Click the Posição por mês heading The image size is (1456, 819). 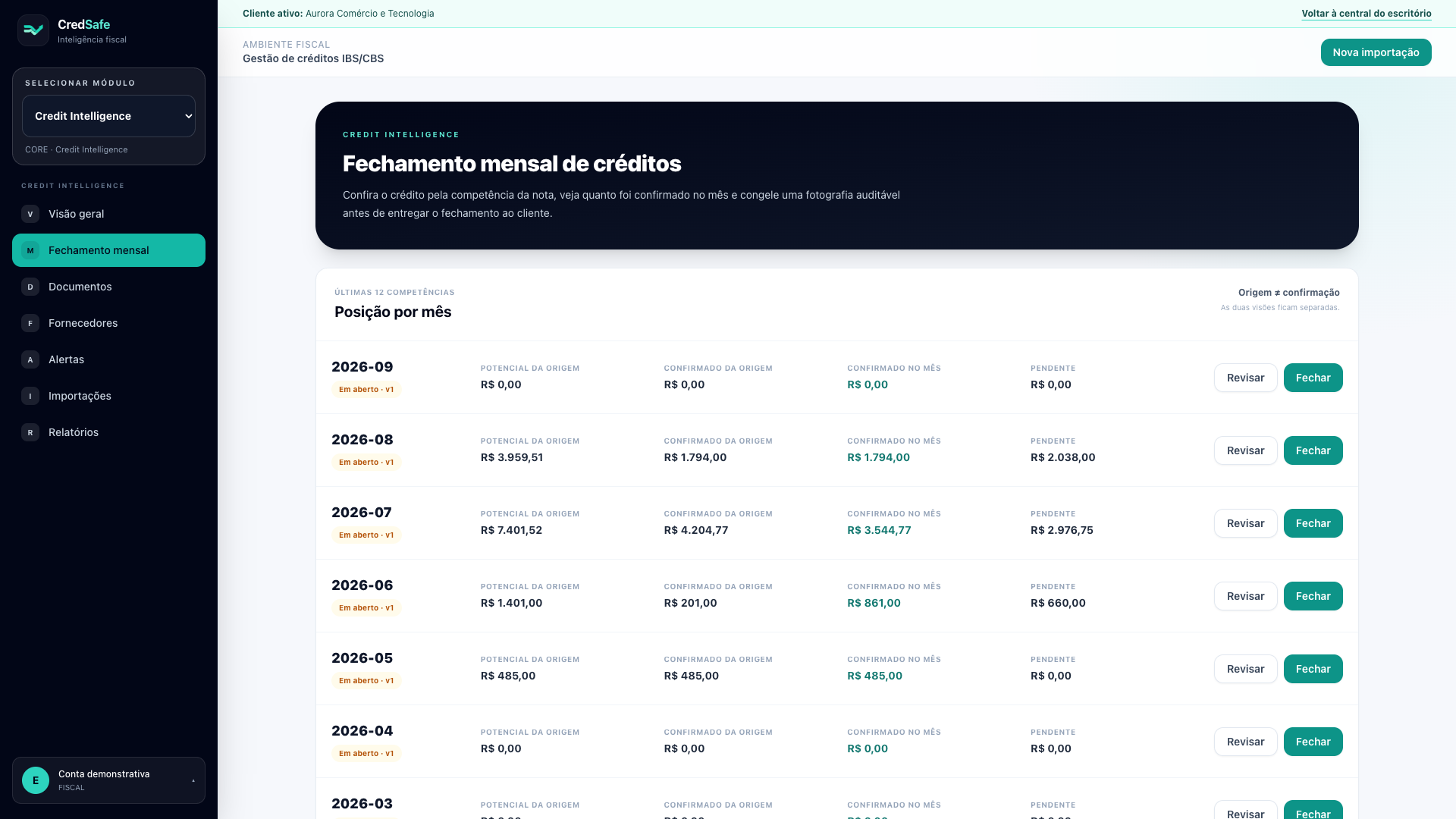(393, 312)
